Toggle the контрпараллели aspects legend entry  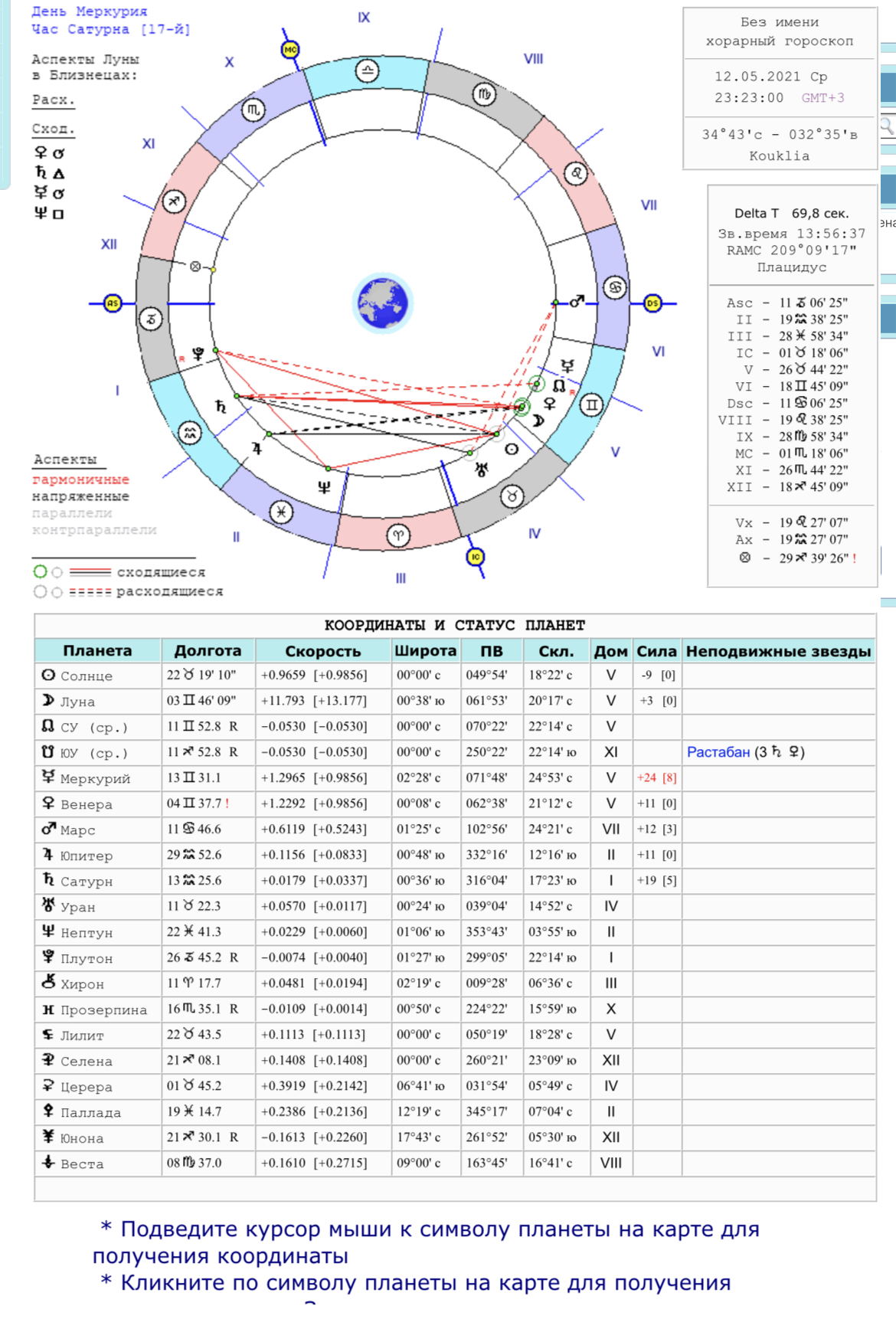(x=94, y=530)
